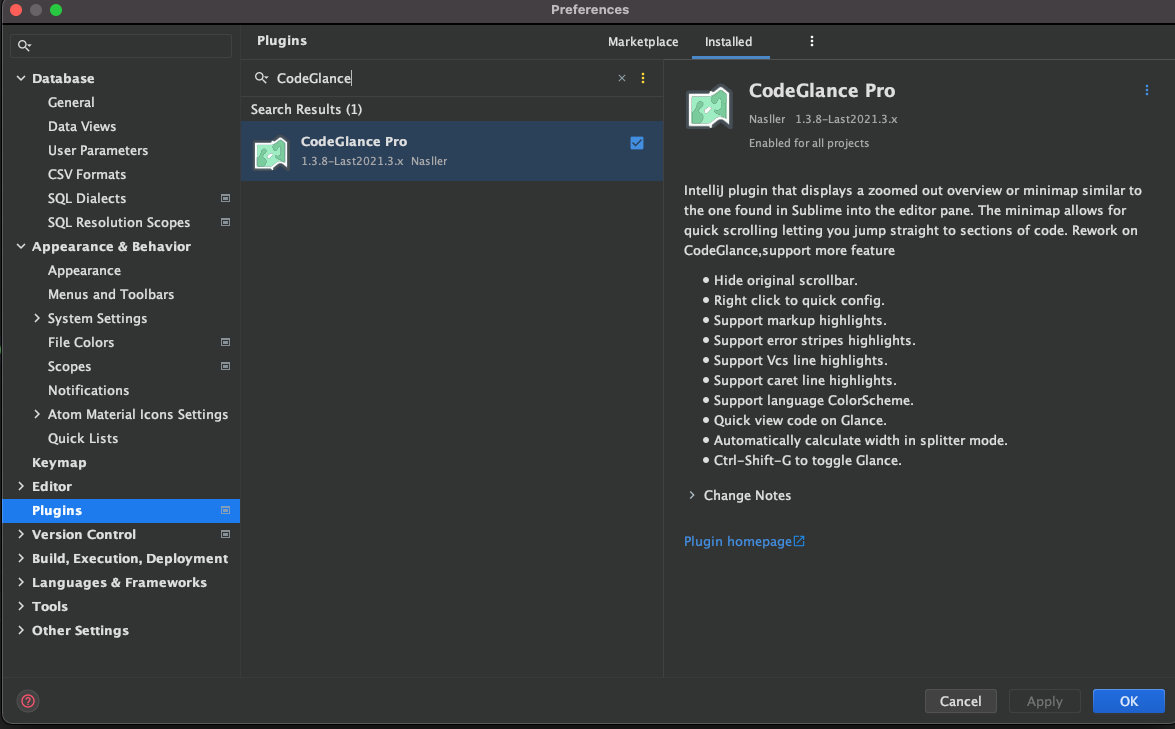Collapse the Database tree section
The height and width of the screenshot is (729, 1175).
click(21, 78)
